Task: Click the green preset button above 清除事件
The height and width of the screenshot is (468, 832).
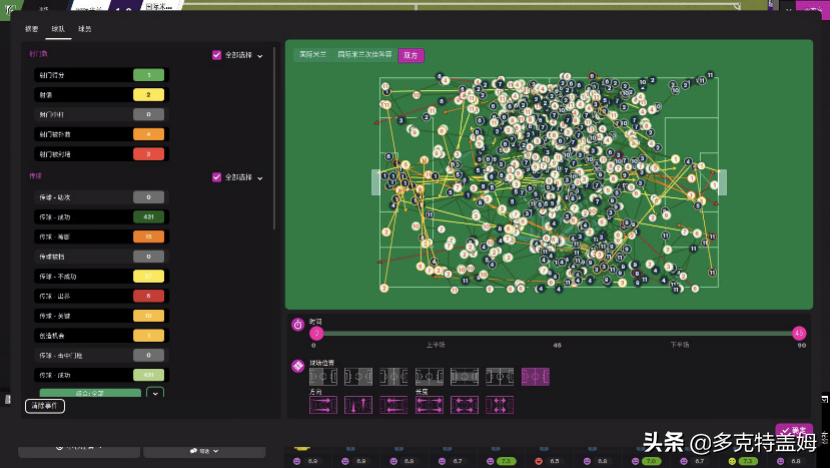Action: [90, 393]
